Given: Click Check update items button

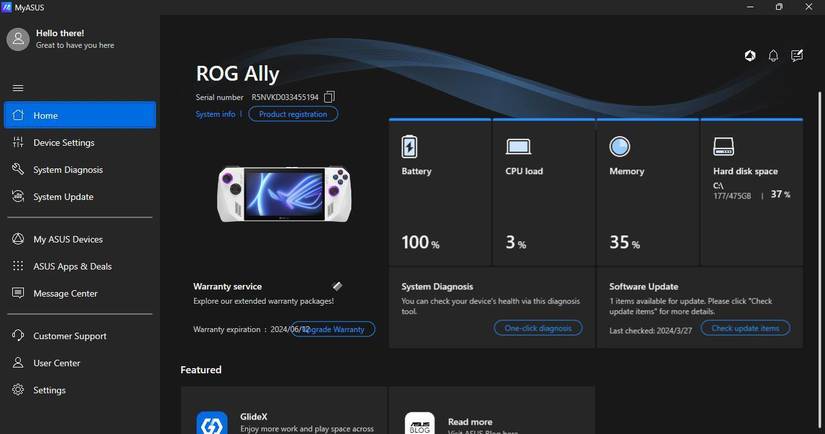Looking at the screenshot, I should (745, 328).
